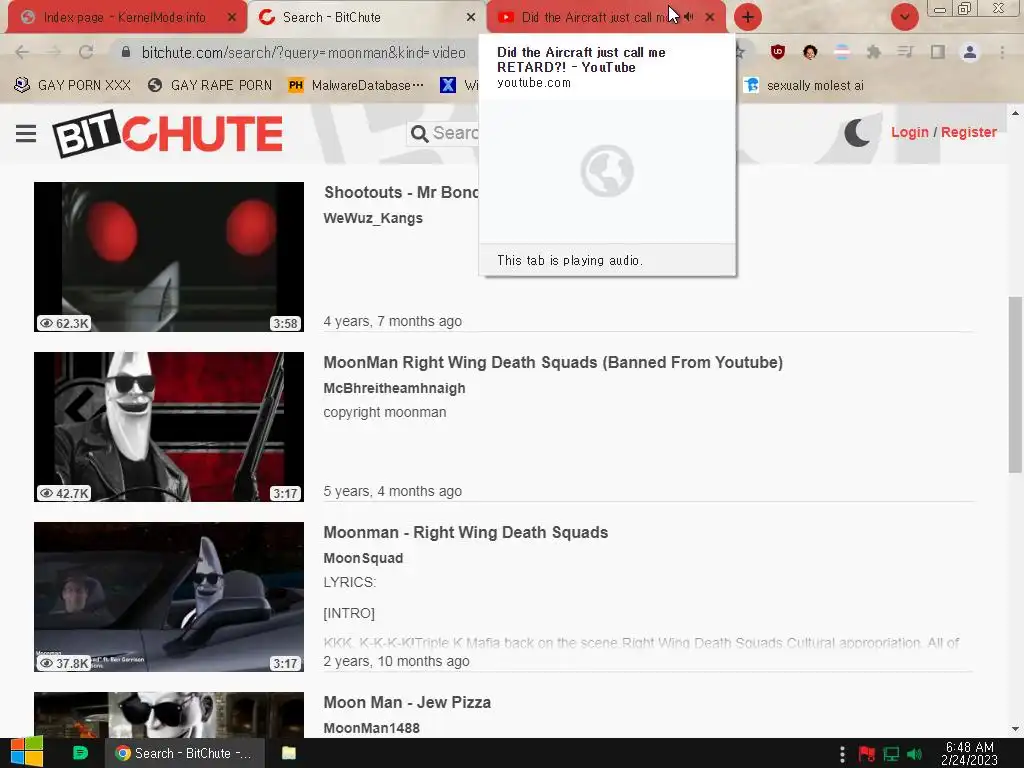Image resolution: width=1024 pixels, height=768 pixels.
Task: Click the page scrollbar down arrow
Action: tap(1015, 729)
